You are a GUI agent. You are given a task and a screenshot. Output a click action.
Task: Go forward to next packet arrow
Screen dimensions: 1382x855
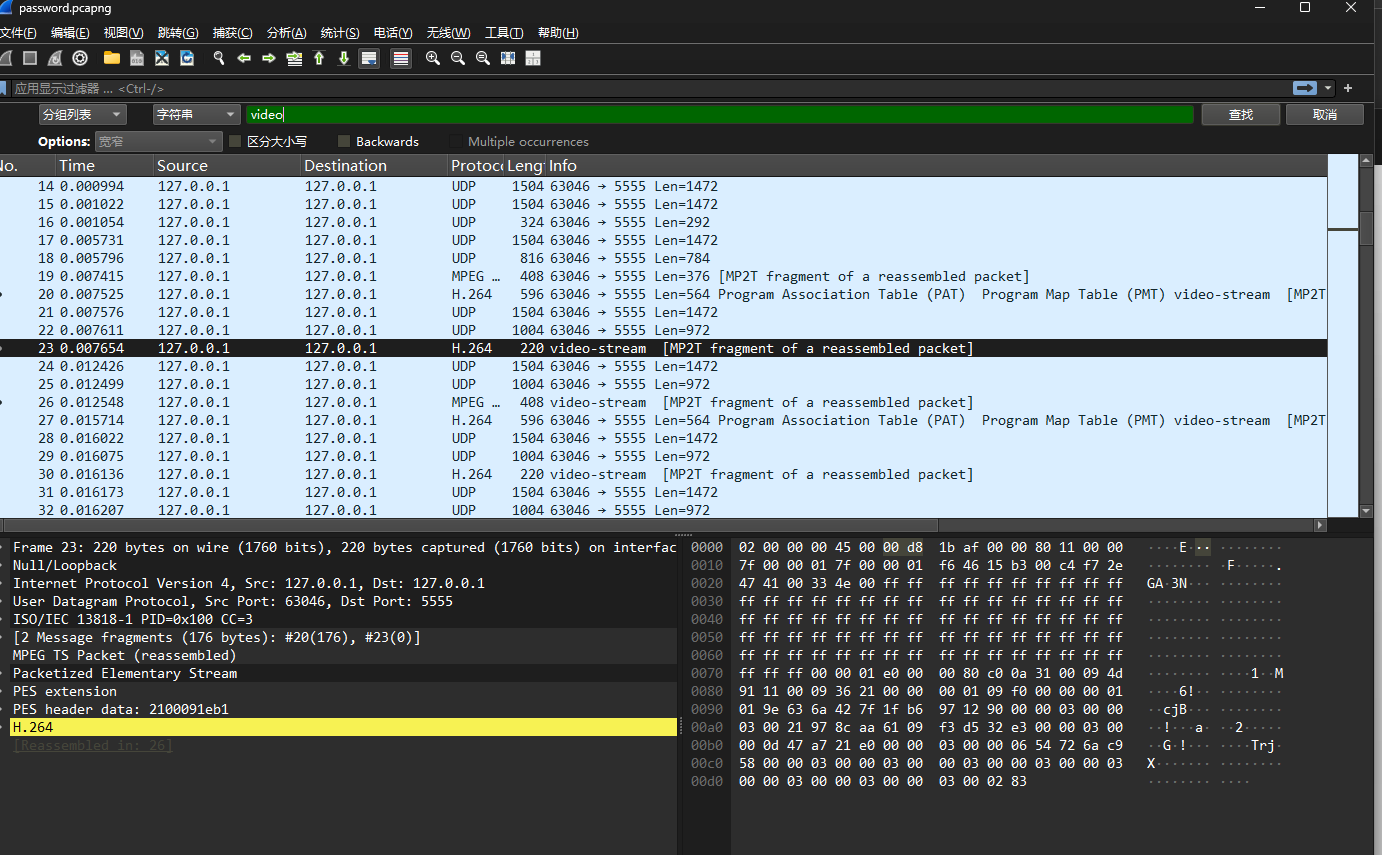[x=269, y=58]
